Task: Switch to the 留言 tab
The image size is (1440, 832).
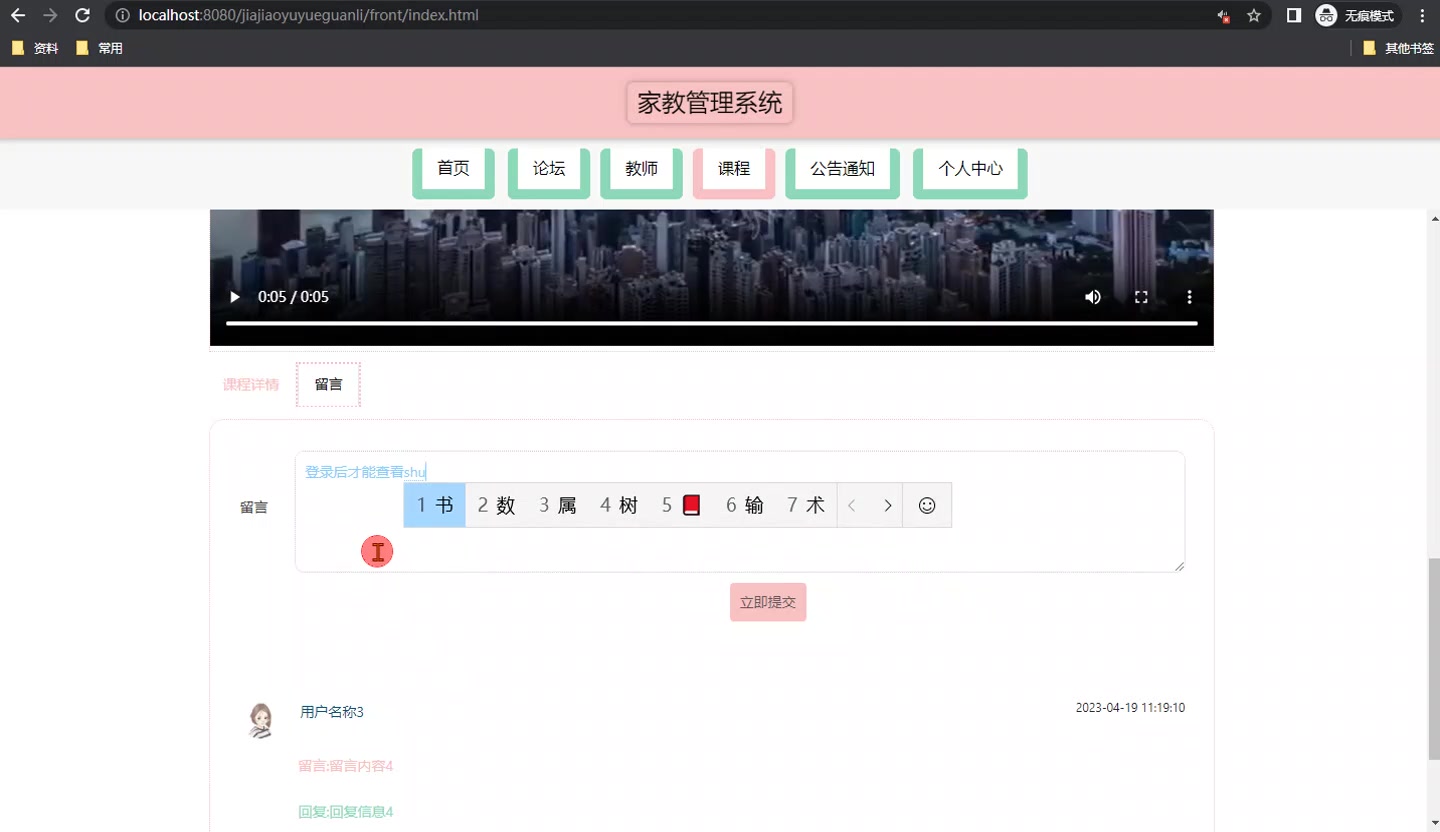Action: [328, 385]
